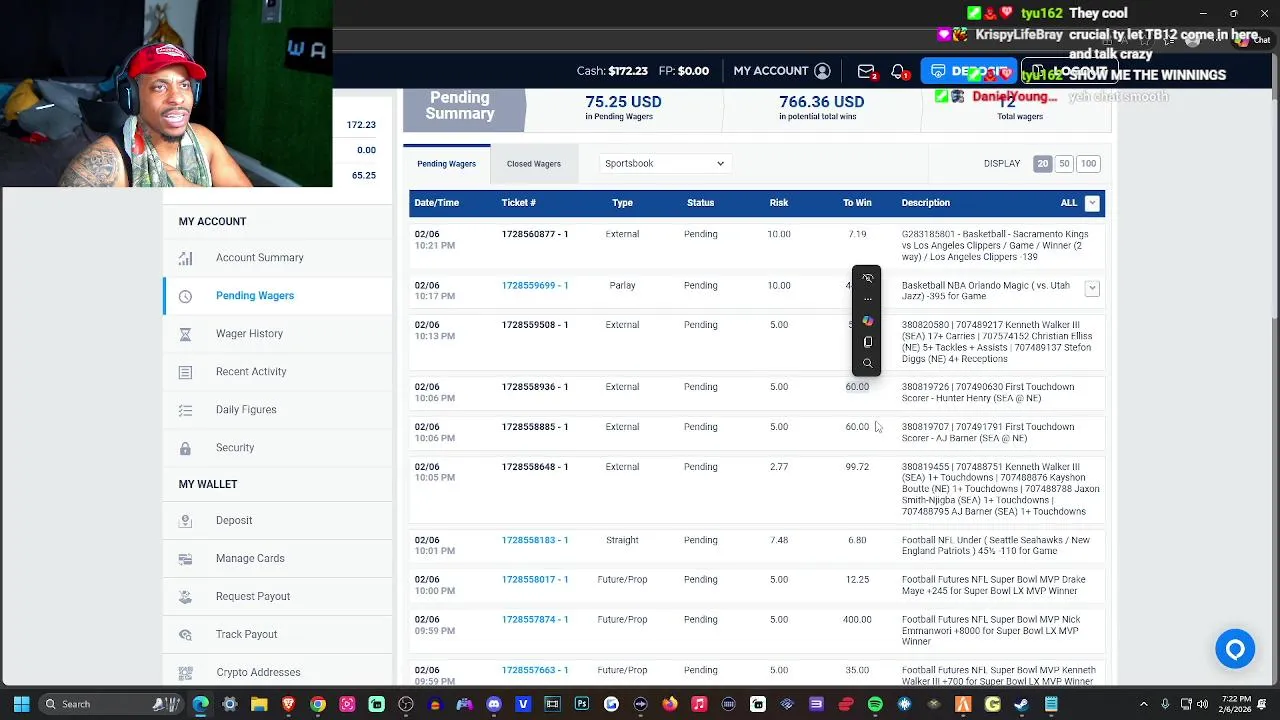The image size is (1280, 720).
Task: Click the hide icon in floating toolbar
Action: coord(867,279)
